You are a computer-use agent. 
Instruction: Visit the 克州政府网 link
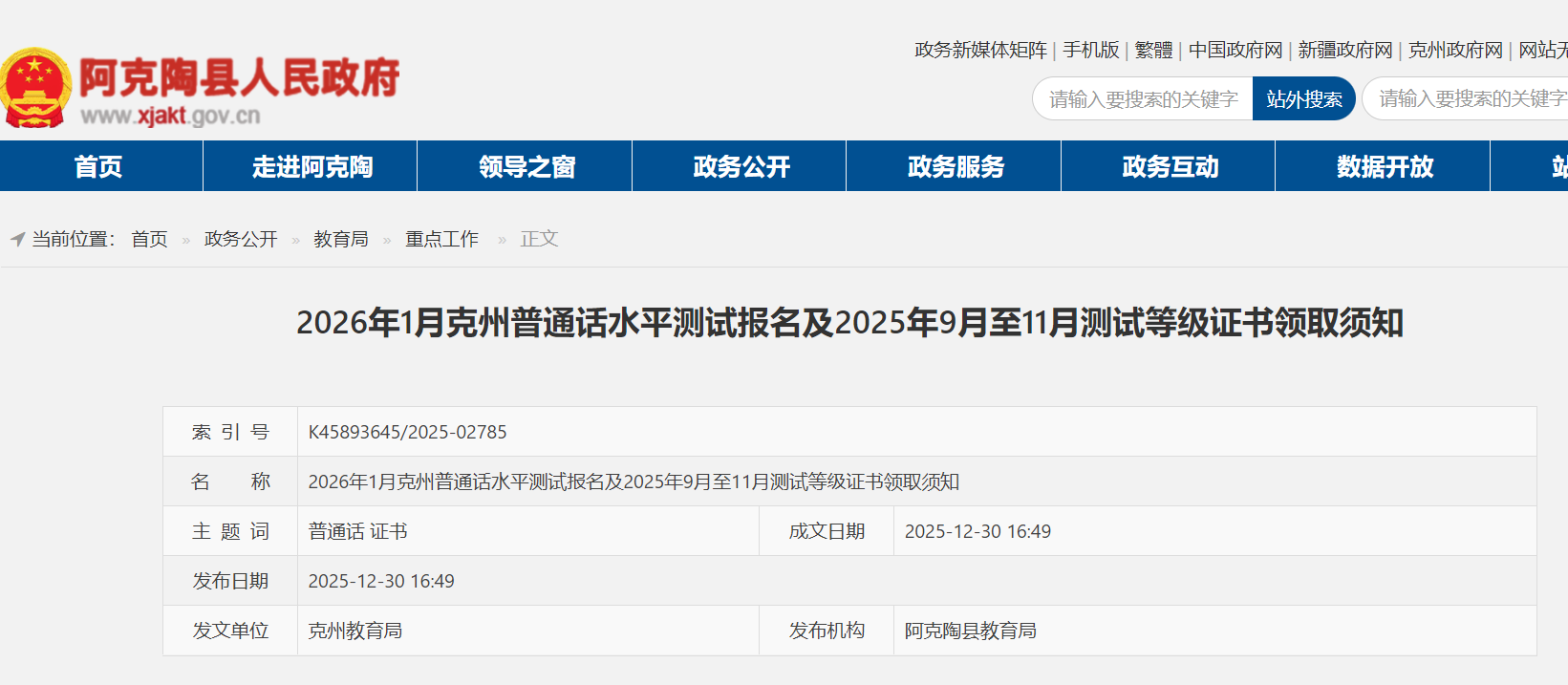pos(1455,50)
